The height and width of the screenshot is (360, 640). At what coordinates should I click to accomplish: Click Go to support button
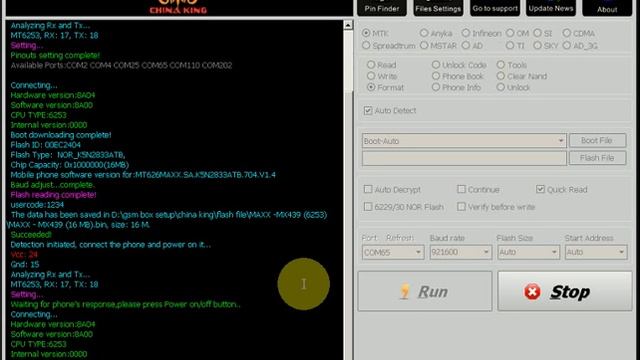[x=495, y=8]
